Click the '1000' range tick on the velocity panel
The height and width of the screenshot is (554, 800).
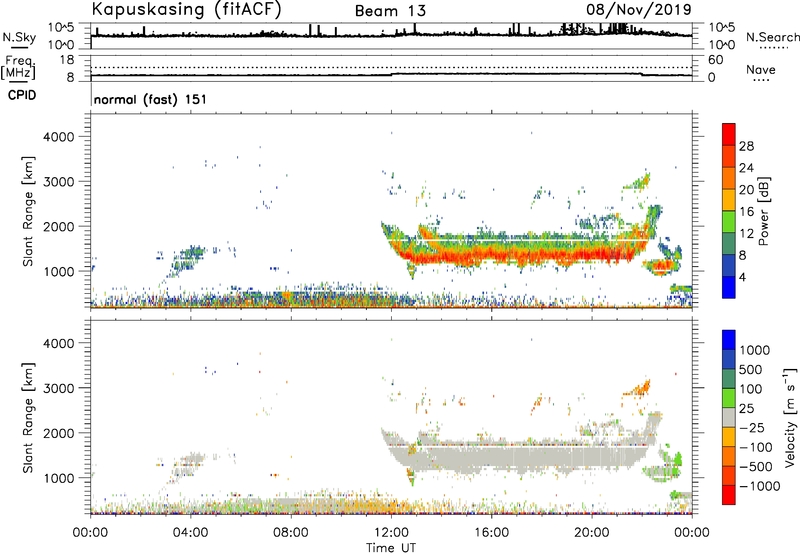pos(58,478)
